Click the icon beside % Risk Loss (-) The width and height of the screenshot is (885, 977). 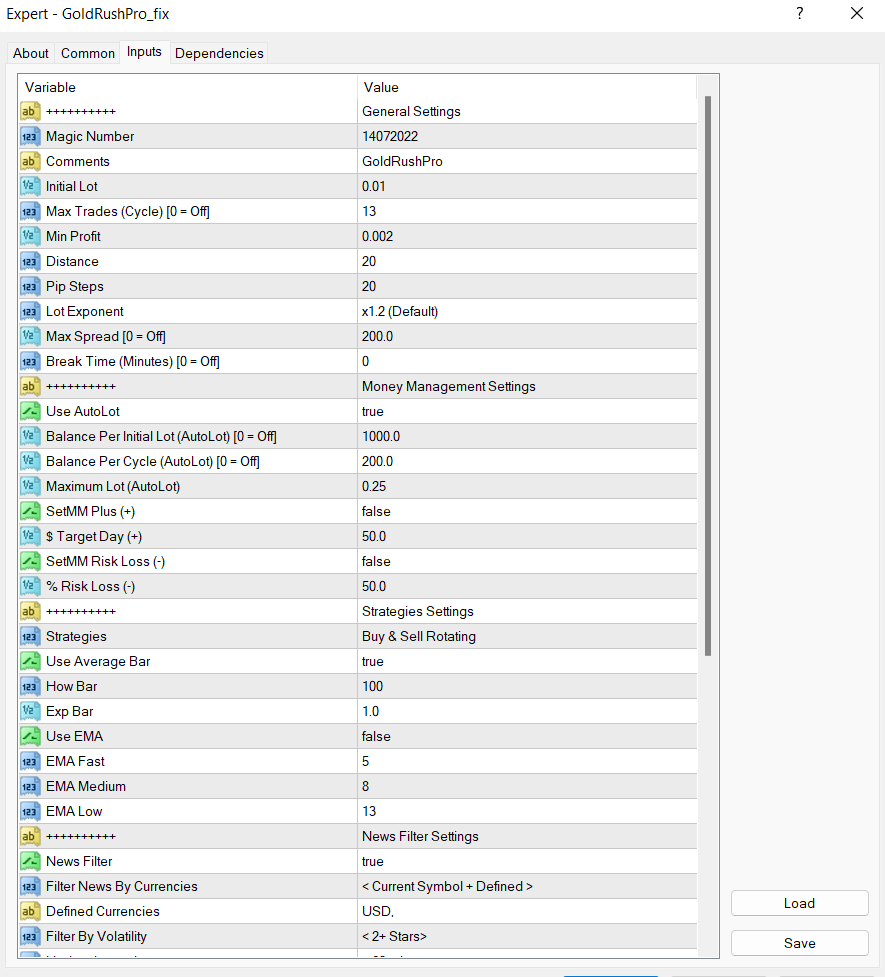coord(30,586)
